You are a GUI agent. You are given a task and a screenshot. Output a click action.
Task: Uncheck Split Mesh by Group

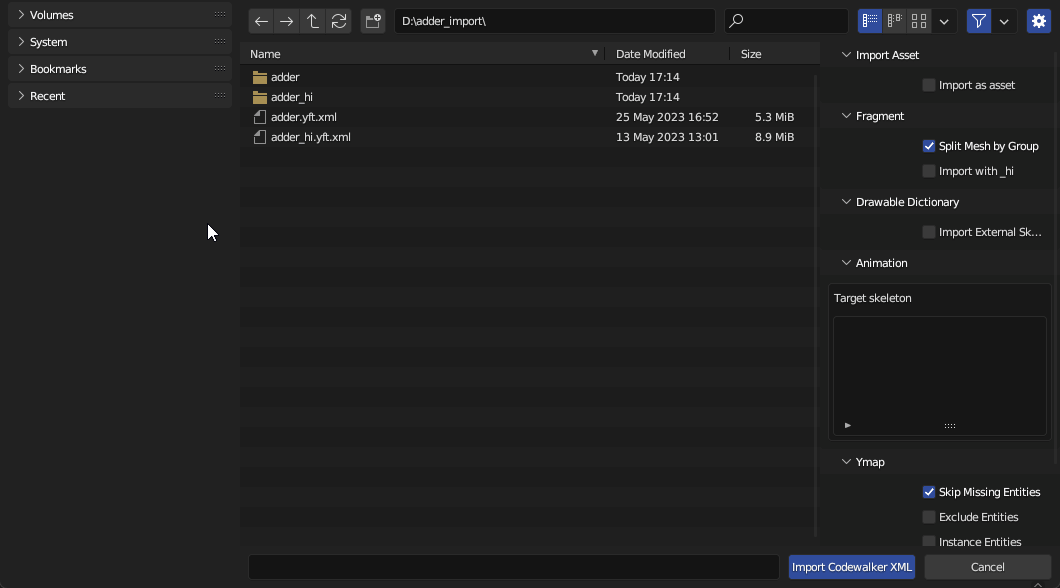pos(929,146)
